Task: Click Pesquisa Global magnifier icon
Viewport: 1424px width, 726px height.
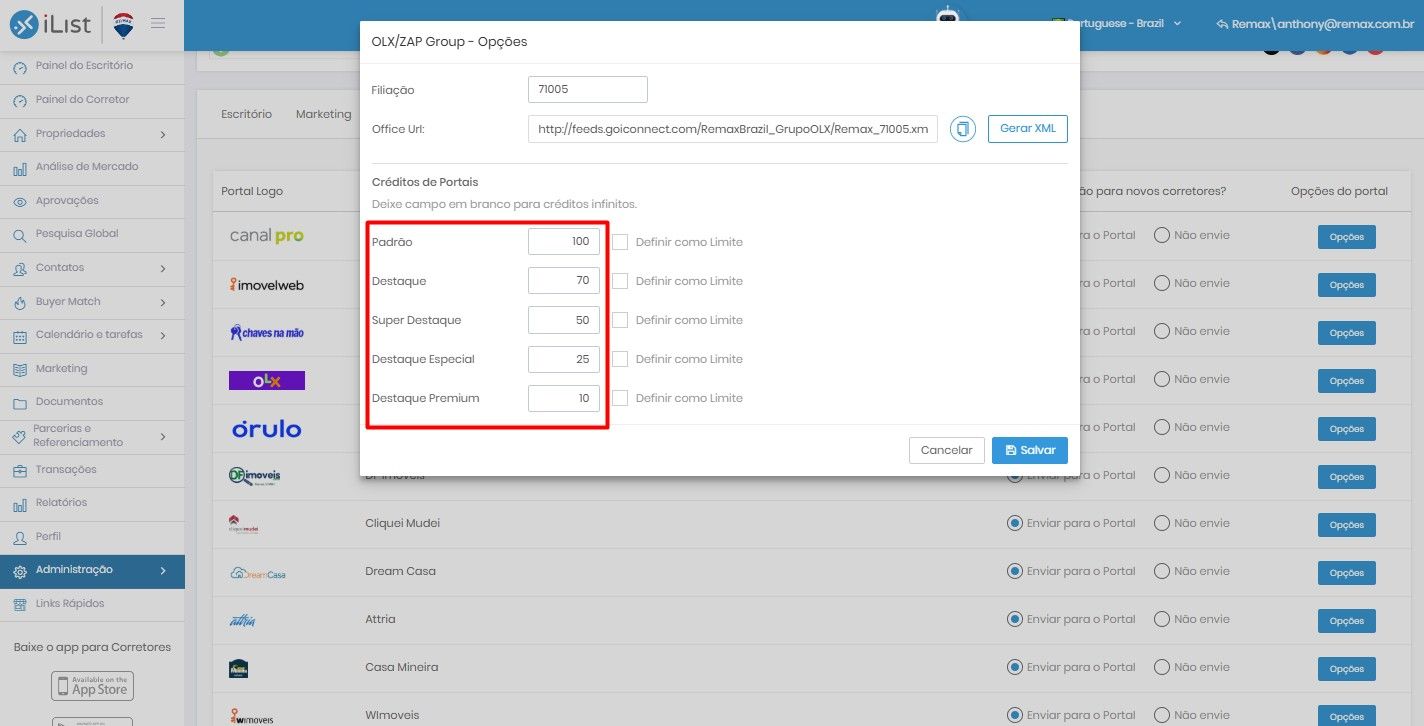Action: pos(20,235)
